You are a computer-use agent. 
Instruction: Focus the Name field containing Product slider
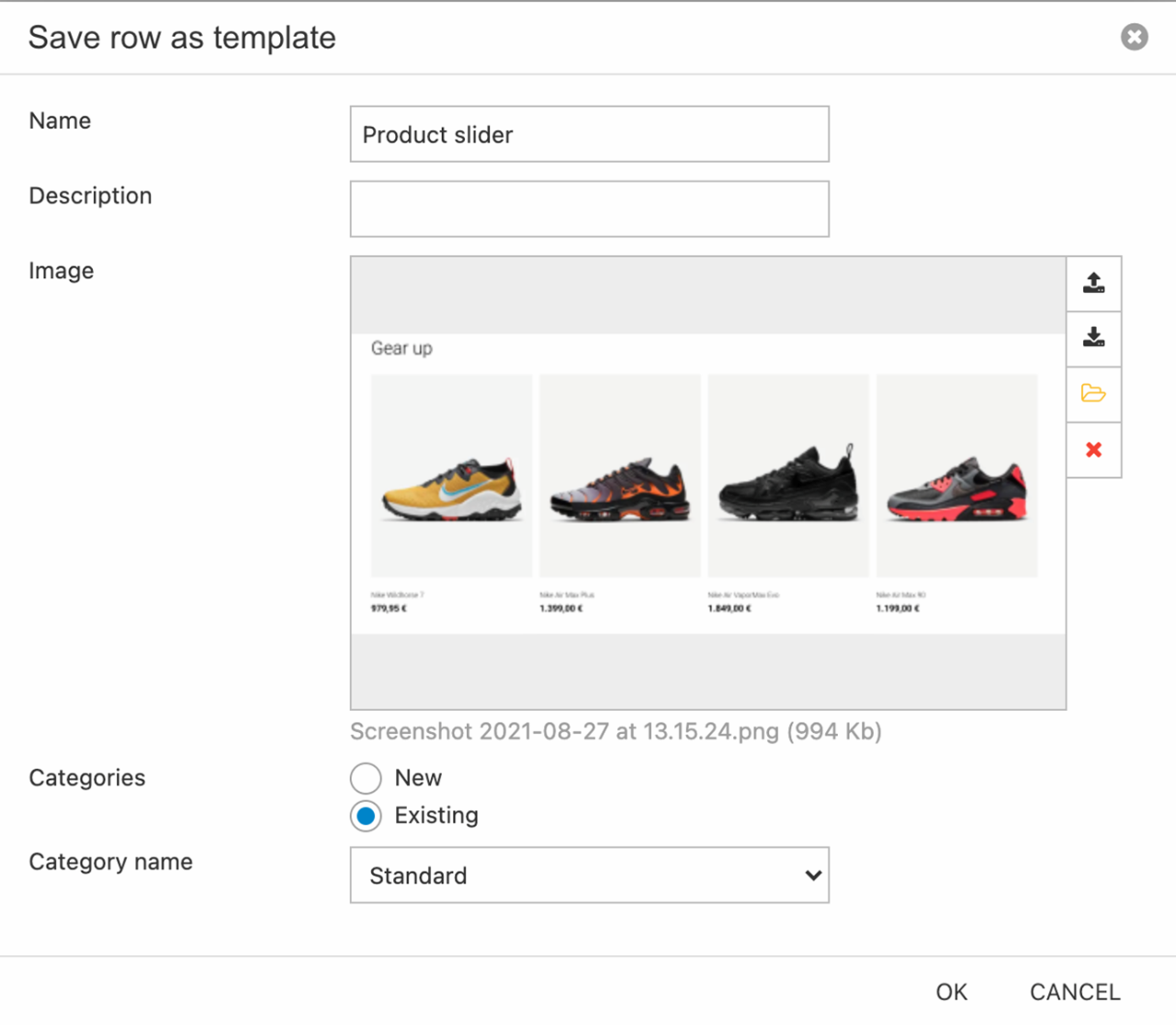click(x=589, y=134)
